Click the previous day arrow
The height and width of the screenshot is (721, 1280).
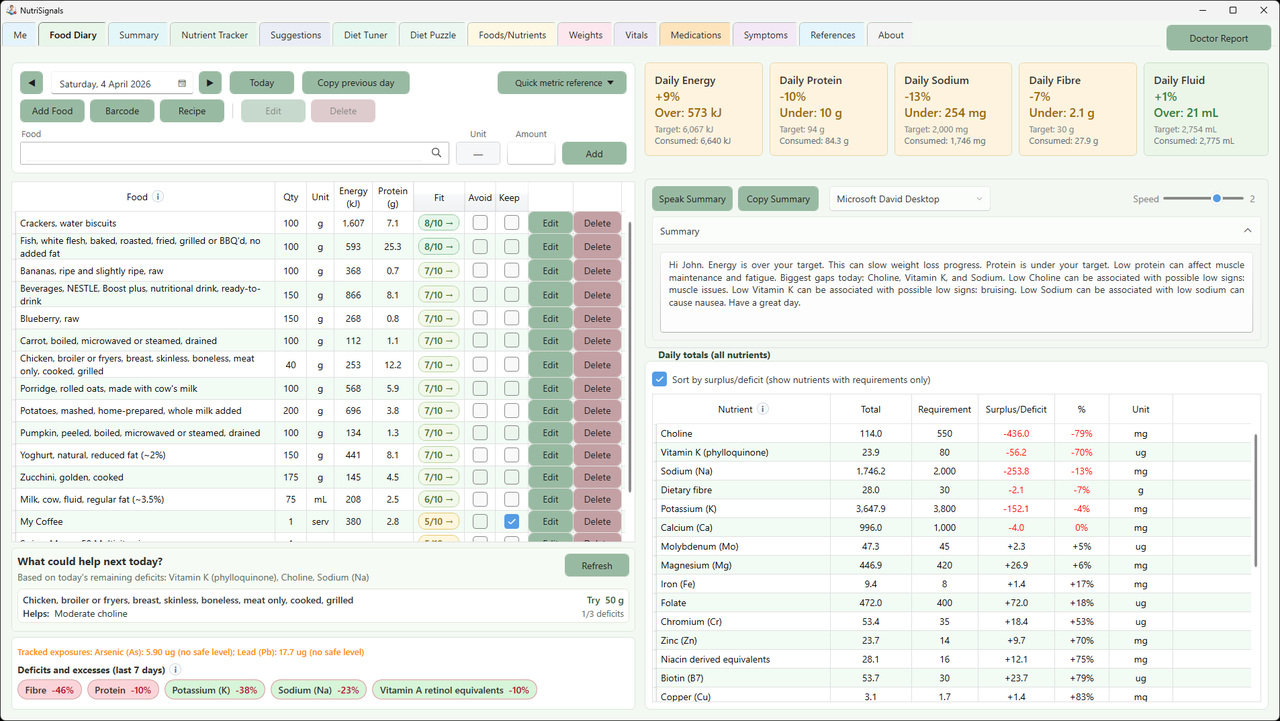pyautogui.click(x=31, y=82)
